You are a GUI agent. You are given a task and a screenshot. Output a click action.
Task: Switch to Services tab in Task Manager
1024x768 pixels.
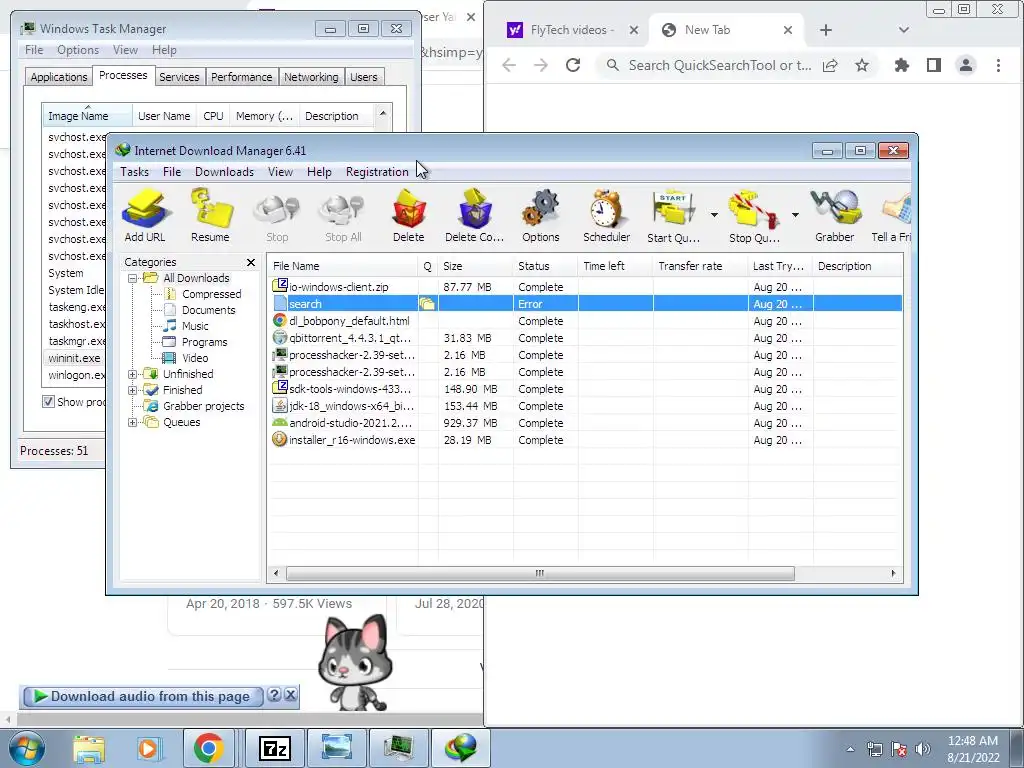pyautogui.click(x=179, y=77)
